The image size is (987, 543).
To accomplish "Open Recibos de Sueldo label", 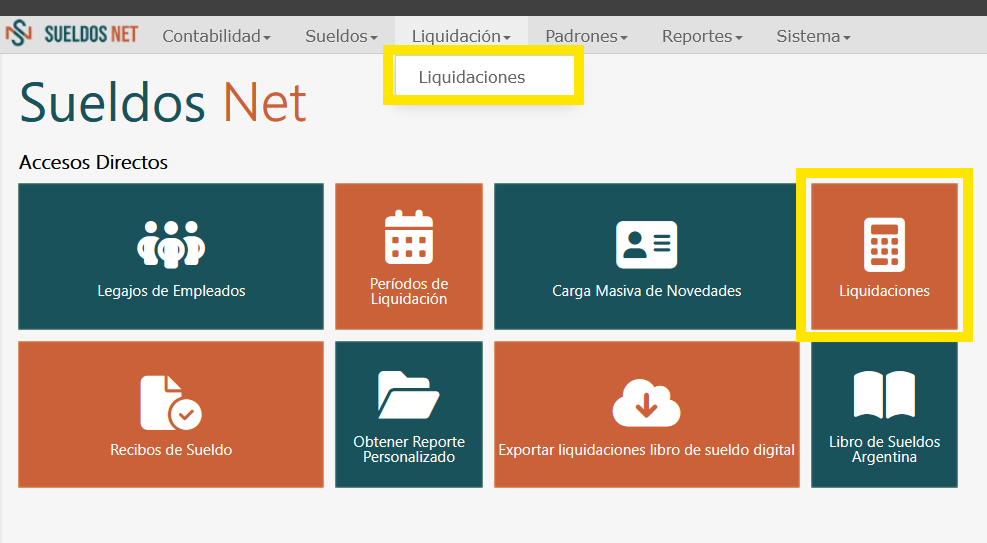I will (x=171, y=450).
